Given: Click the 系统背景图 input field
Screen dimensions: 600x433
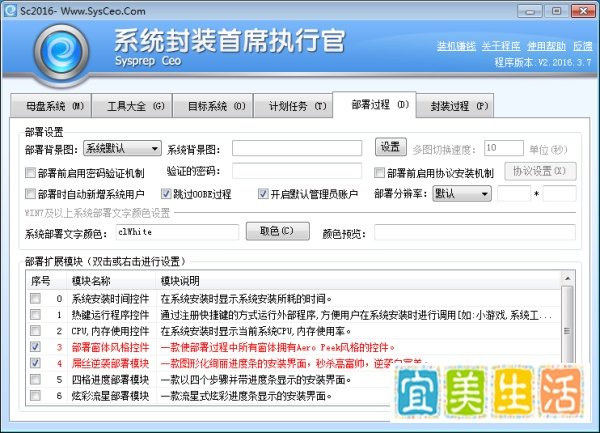Looking at the screenshot, I should pos(297,148).
